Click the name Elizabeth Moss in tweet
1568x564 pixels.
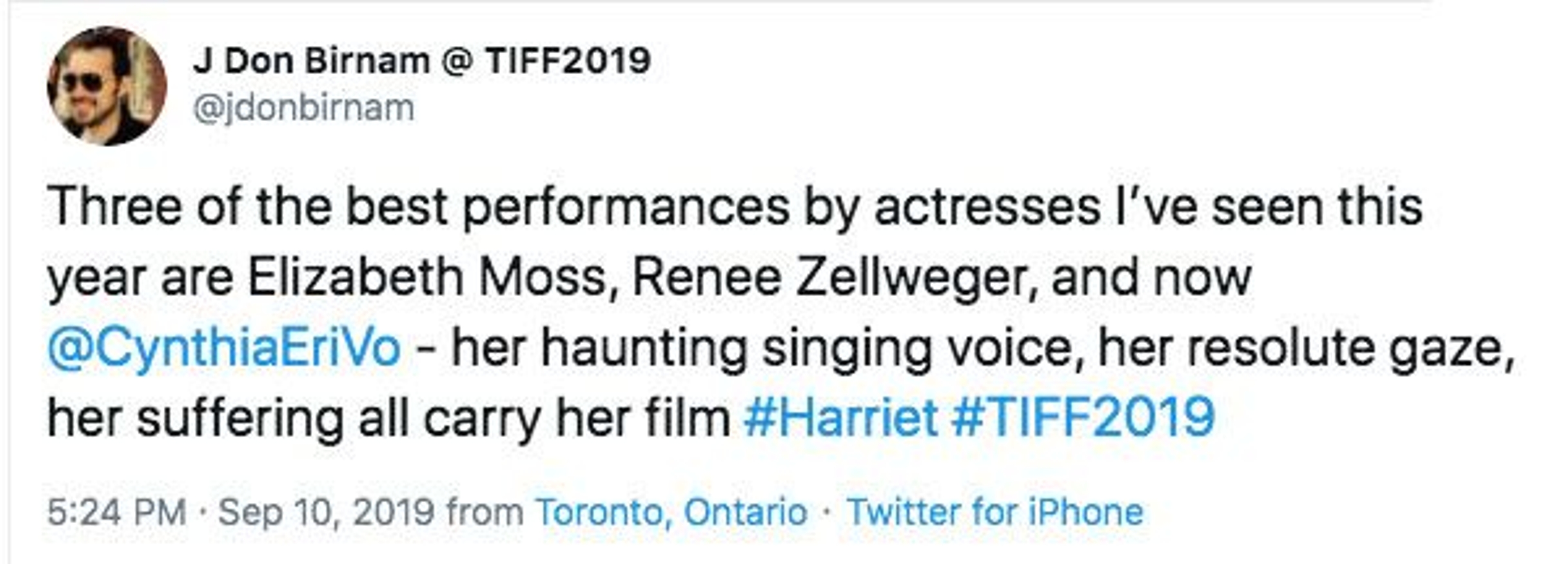point(427,278)
